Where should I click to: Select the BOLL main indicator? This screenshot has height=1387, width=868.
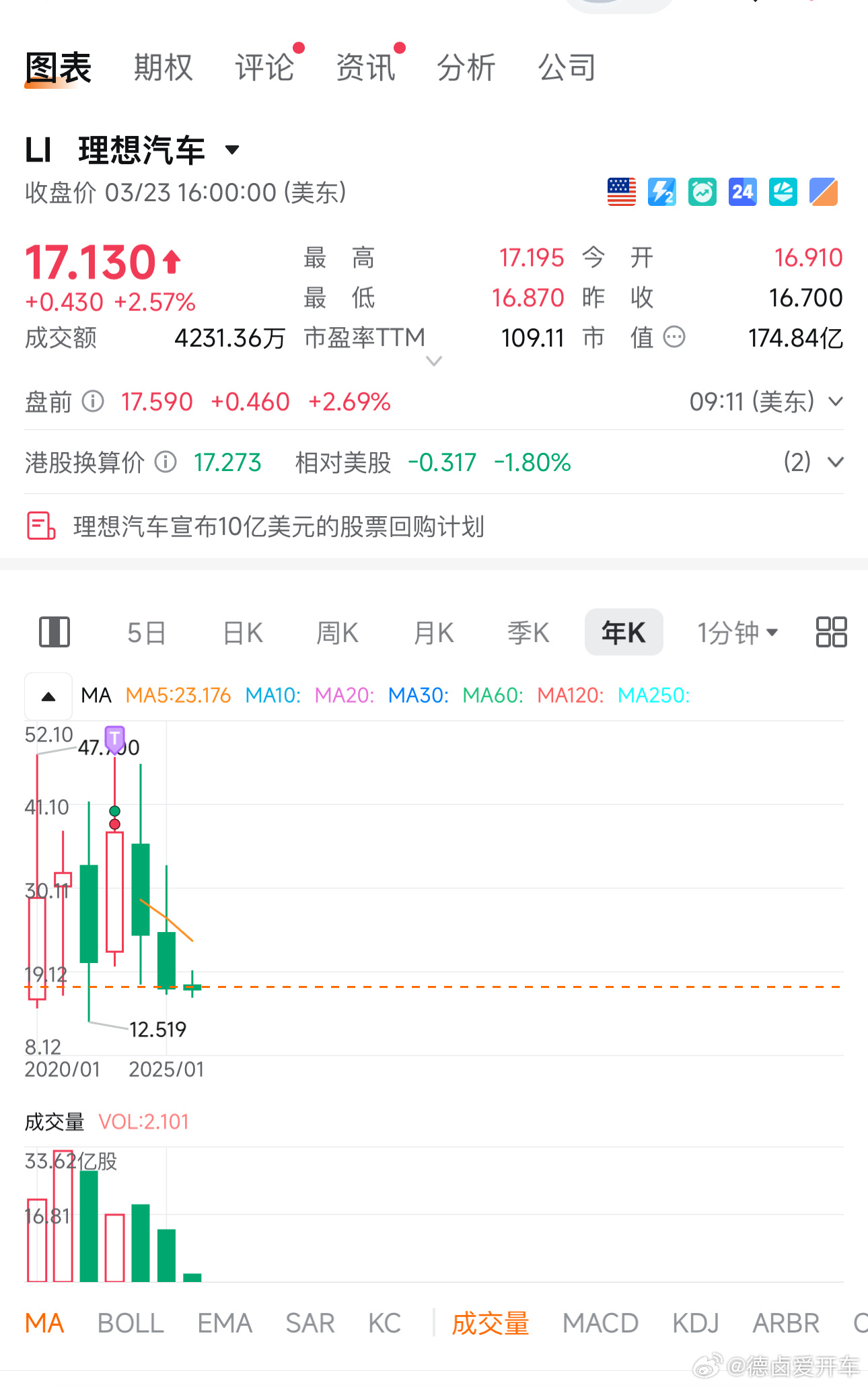click(131, 1324)
